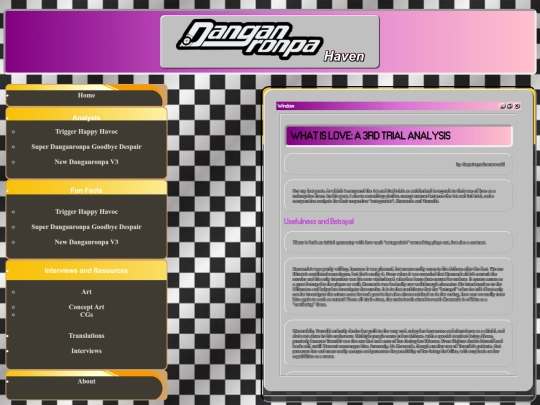Click the "Window" title bar label
This screenshot has height=405, width=540.
286,106
